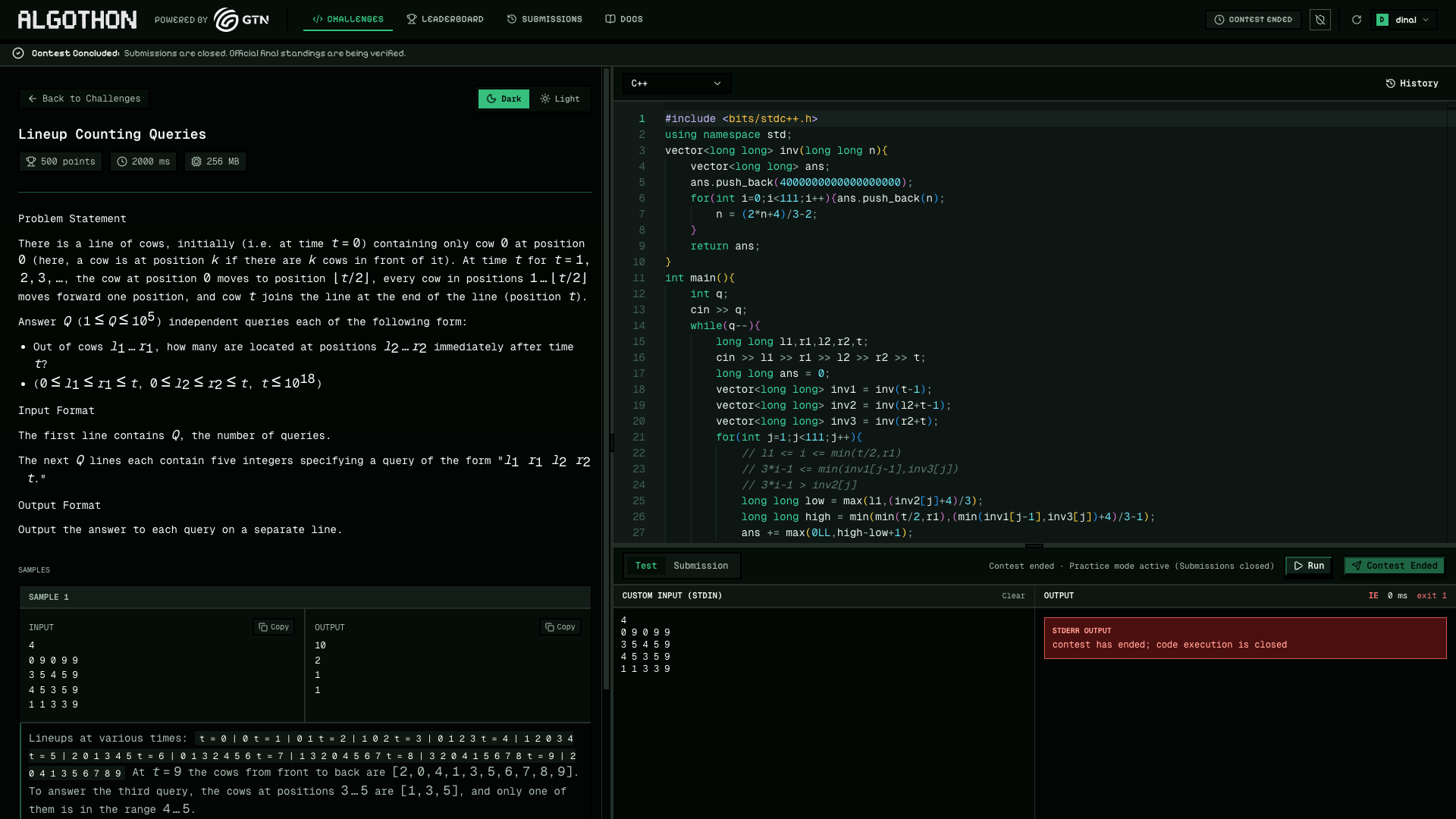The image size is (1456, 819).
Task: Open the Leaderboard tab
Action: 445,19
